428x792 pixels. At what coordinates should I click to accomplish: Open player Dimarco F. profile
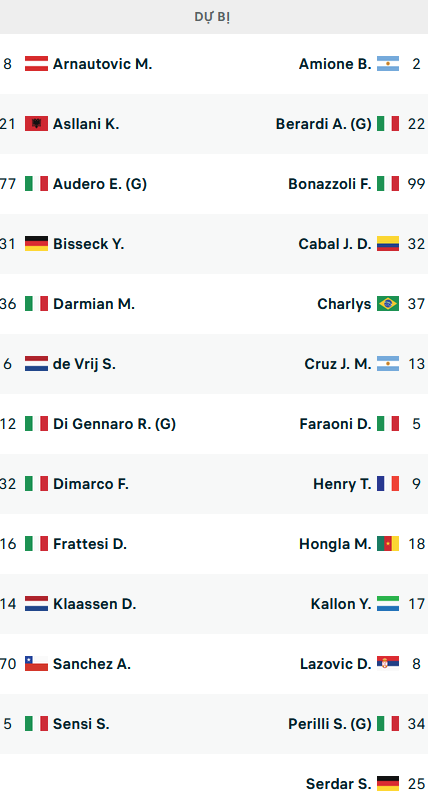click(x=91, y=484)
